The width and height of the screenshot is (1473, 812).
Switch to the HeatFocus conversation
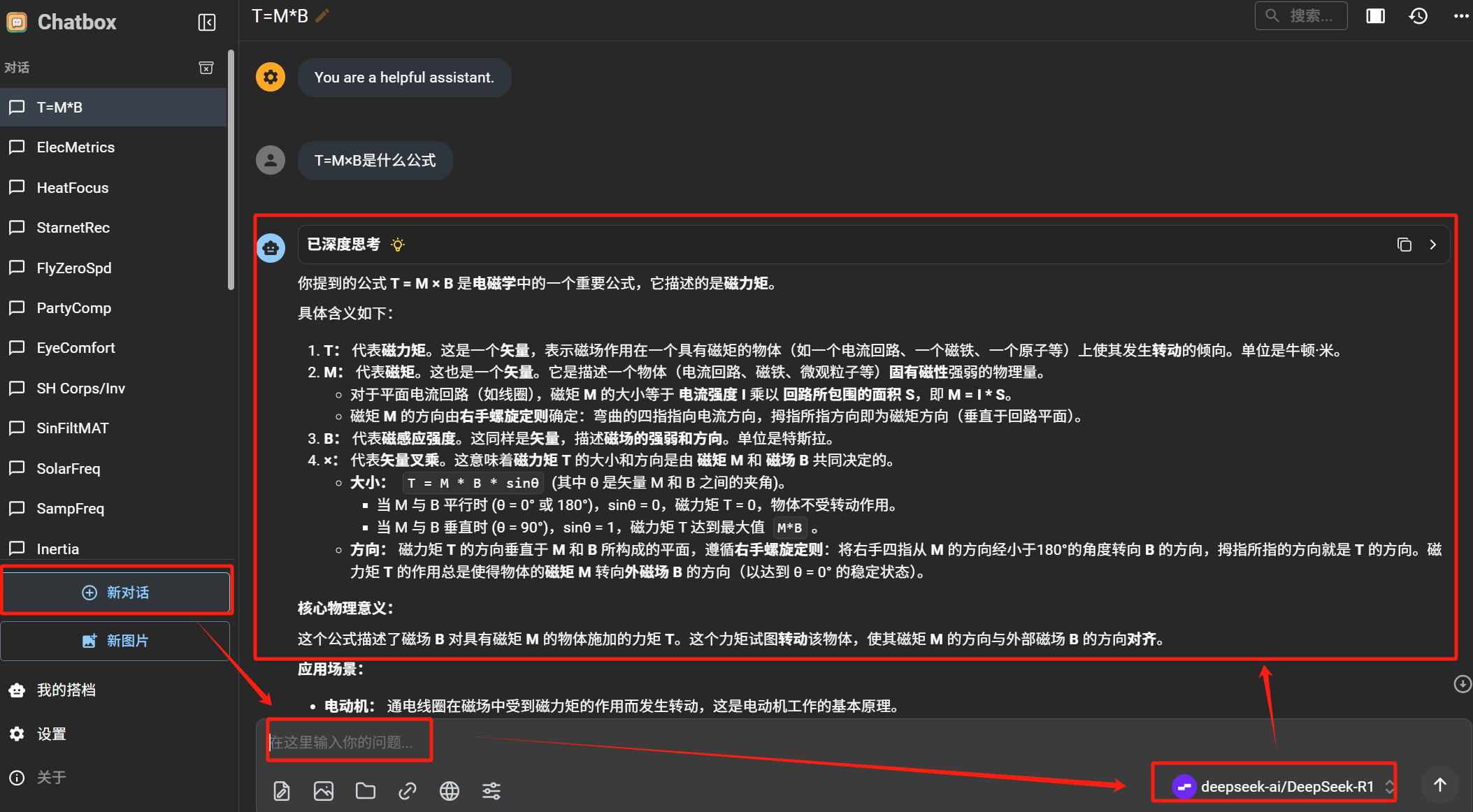pos(72,187)
